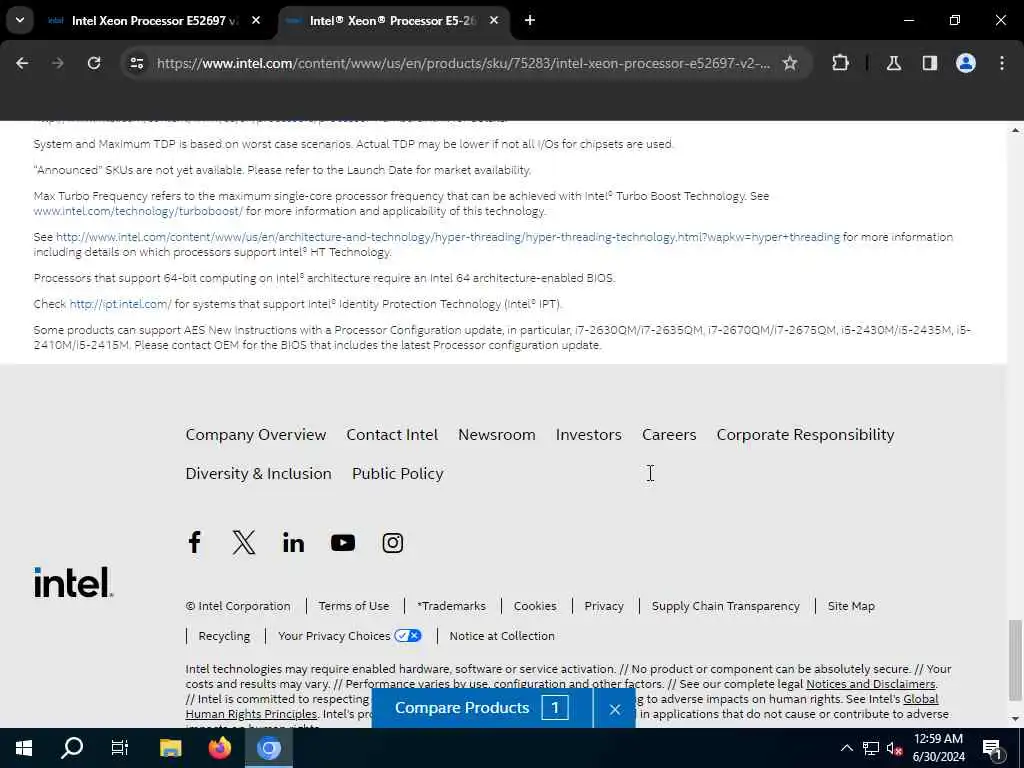
Task: Click the browser forward arrow
Action: pyautogui.click(x=57, y=63)
